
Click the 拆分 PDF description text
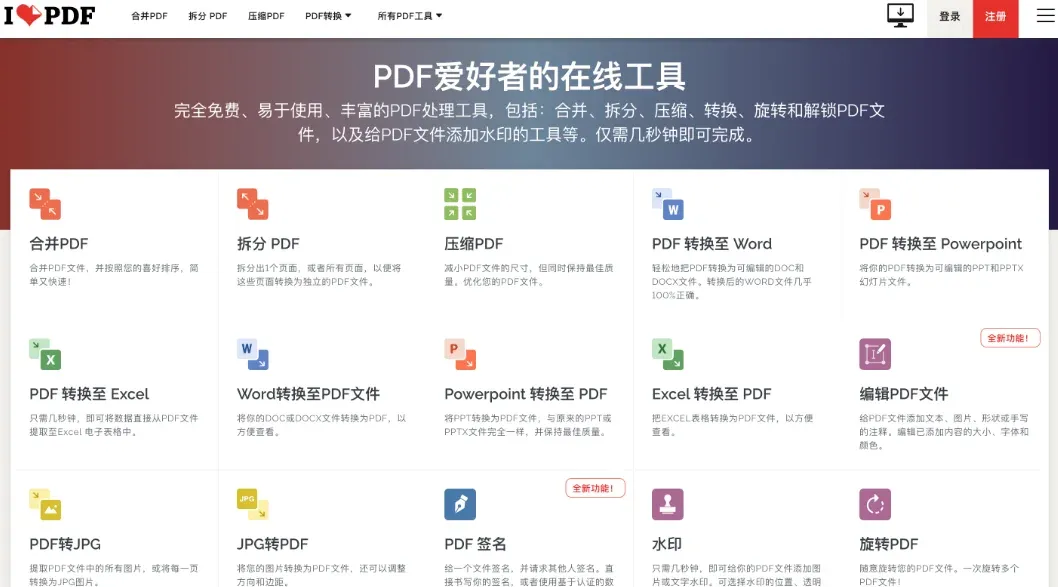[319, 275]
